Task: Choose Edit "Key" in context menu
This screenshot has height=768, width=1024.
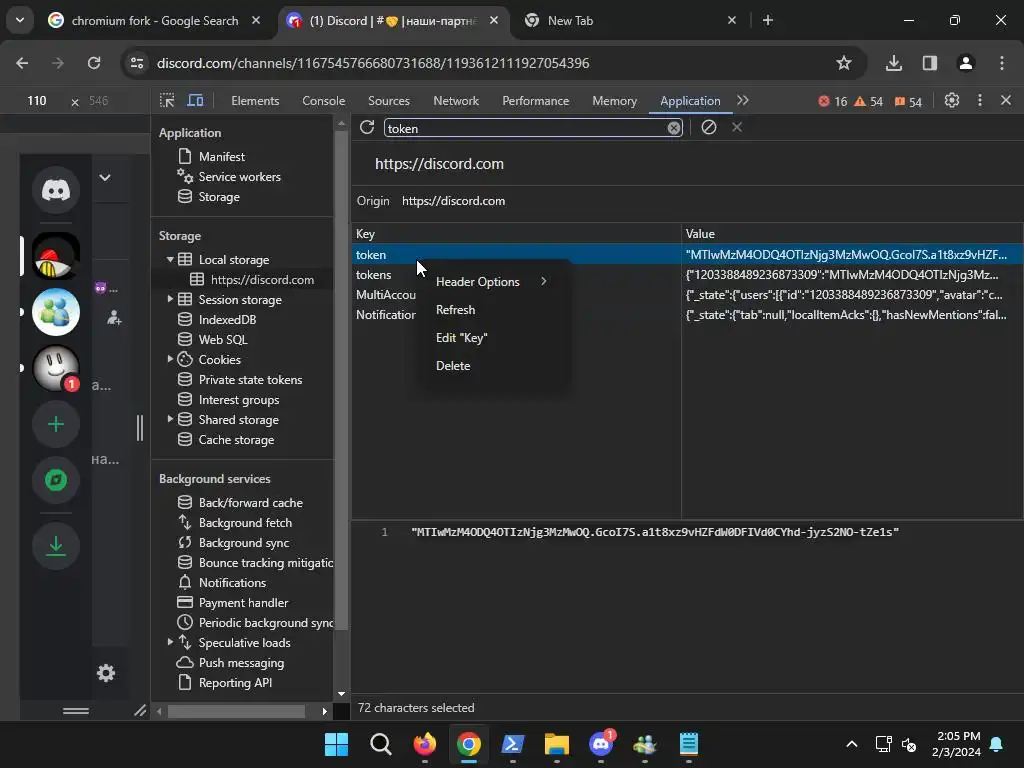Action: 493,338
